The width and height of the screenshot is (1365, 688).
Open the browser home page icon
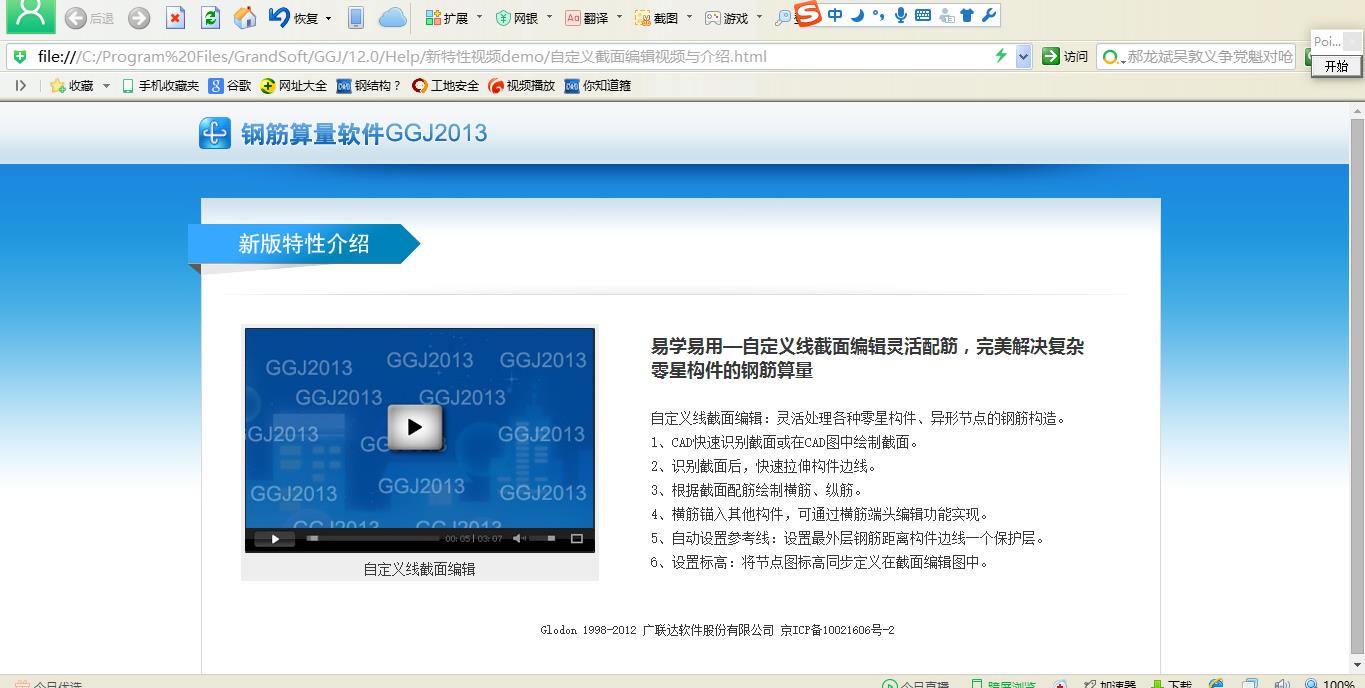(244, 18)
